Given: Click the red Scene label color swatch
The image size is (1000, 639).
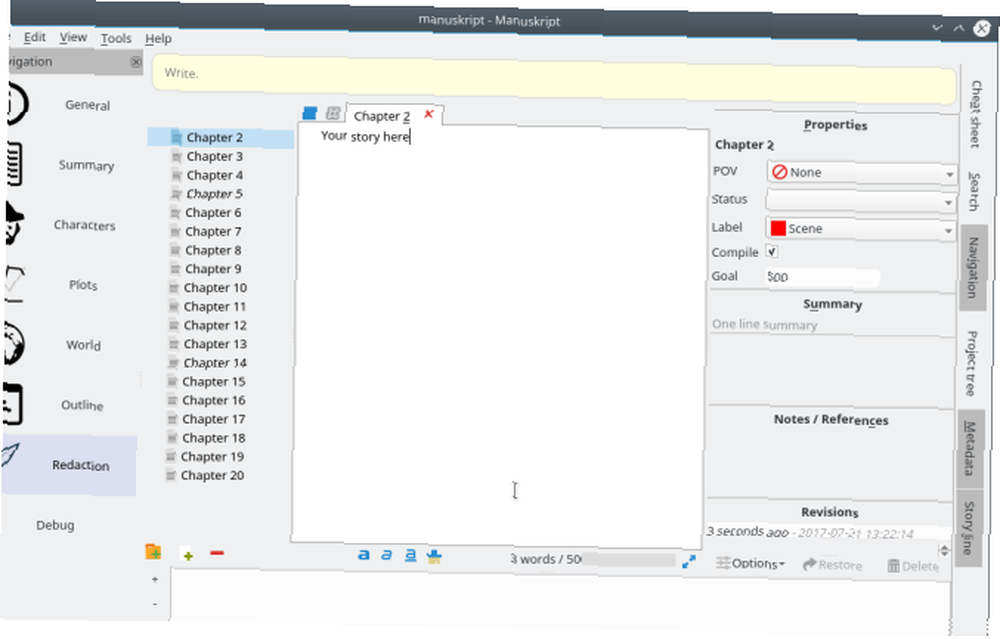Looking at the screenshot, I should point(778,228).
